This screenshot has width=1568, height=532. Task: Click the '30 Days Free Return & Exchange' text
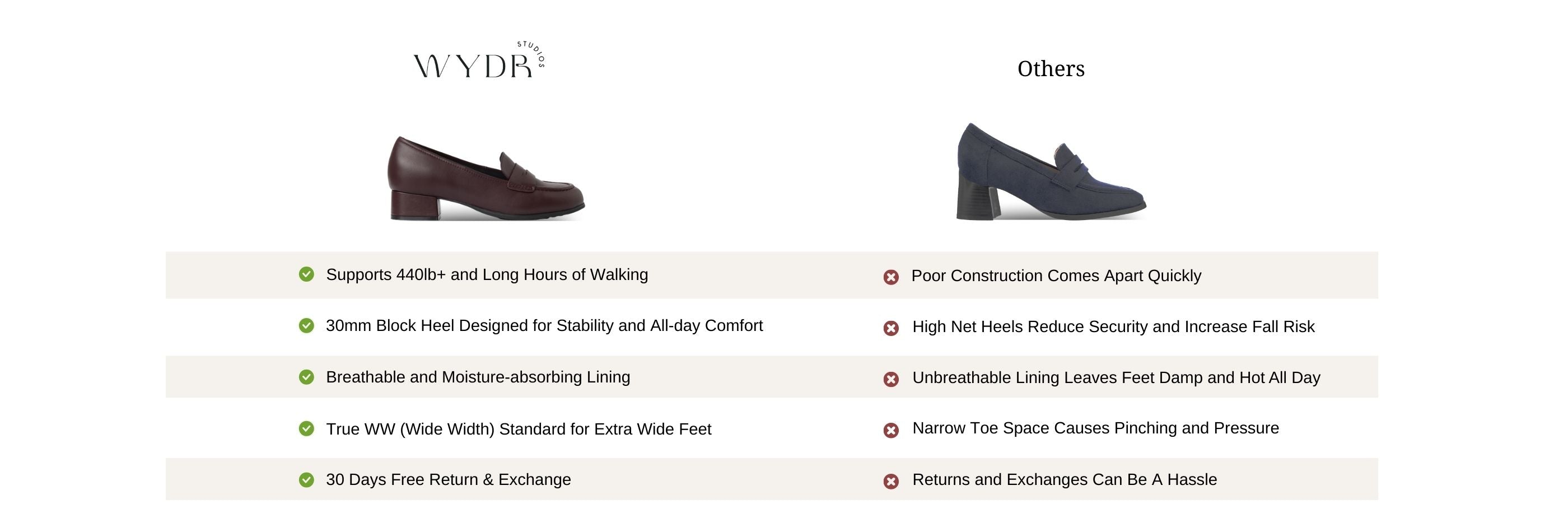tap(449, 480)
